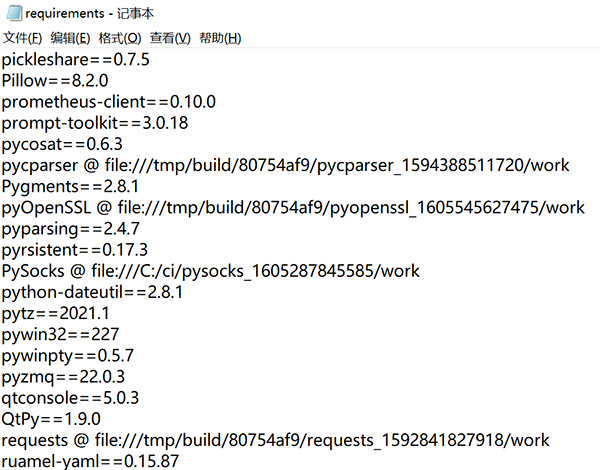Click the pyparsing==2.4.7 line
Image resolution: width=600 pixels, height=470 pixels.
coord(70,228)
